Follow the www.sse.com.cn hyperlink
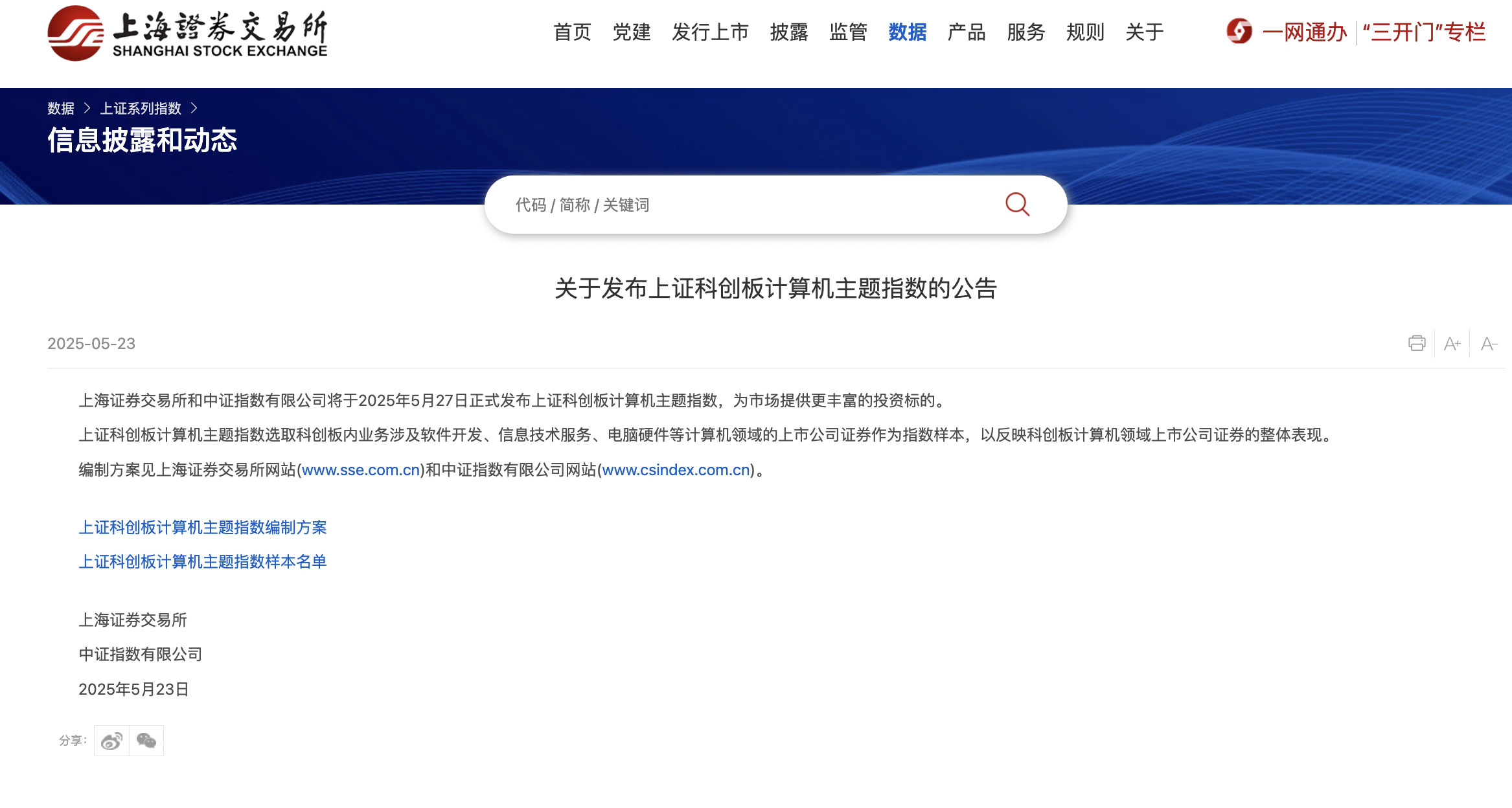This screenshot has height=808, width=1512. (x=361, y=470)
